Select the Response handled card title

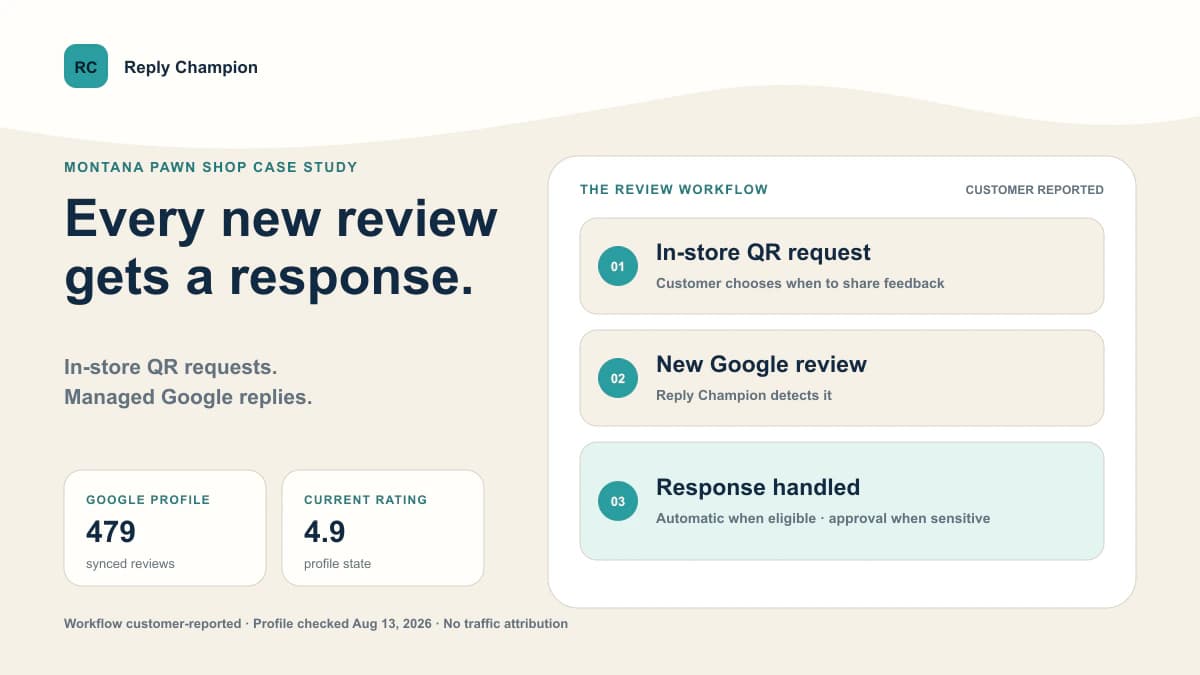[758, 488]
